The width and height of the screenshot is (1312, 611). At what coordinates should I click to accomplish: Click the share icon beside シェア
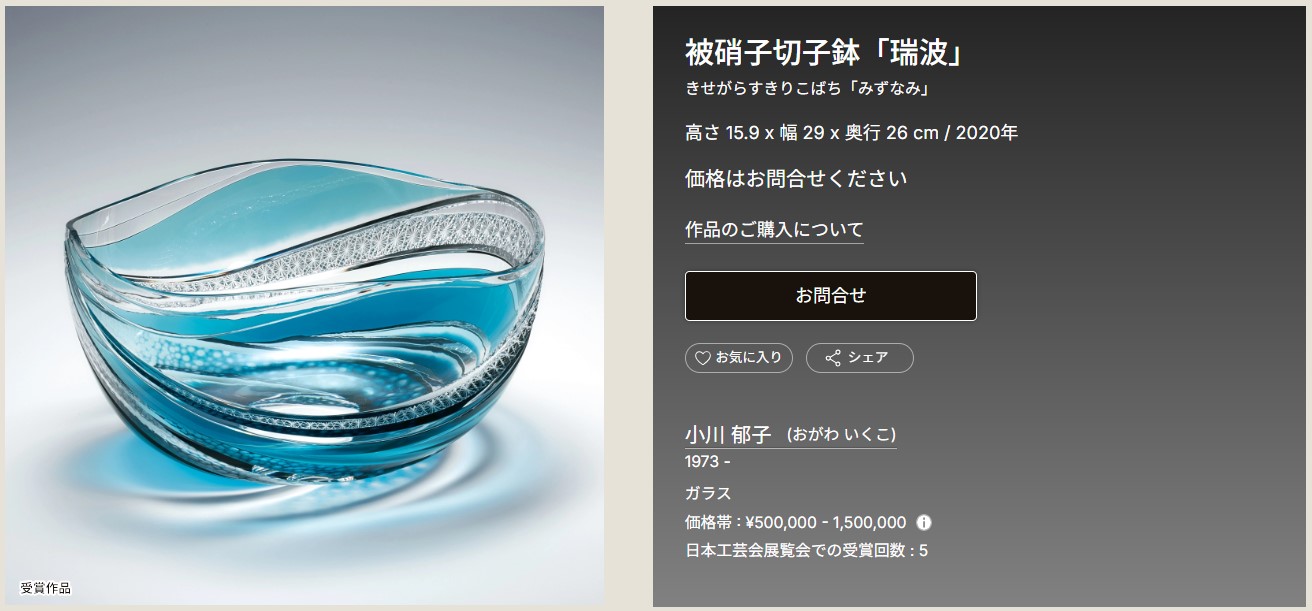pos(832,358)
